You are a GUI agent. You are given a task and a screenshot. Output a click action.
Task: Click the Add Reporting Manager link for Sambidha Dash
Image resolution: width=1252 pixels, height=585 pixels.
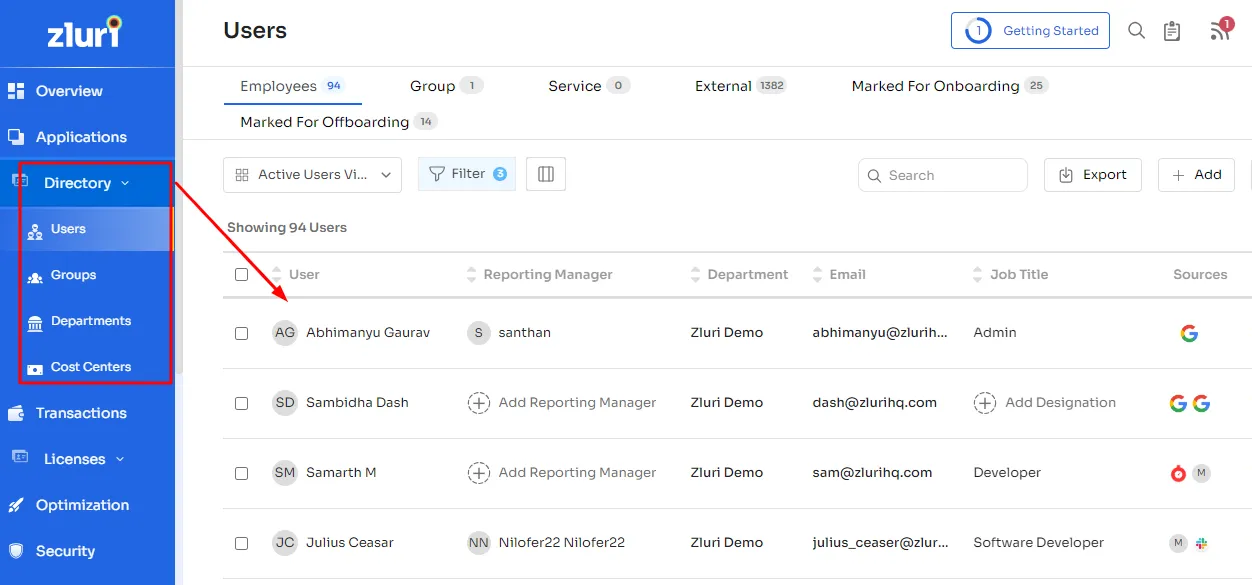tap(577, 403)
